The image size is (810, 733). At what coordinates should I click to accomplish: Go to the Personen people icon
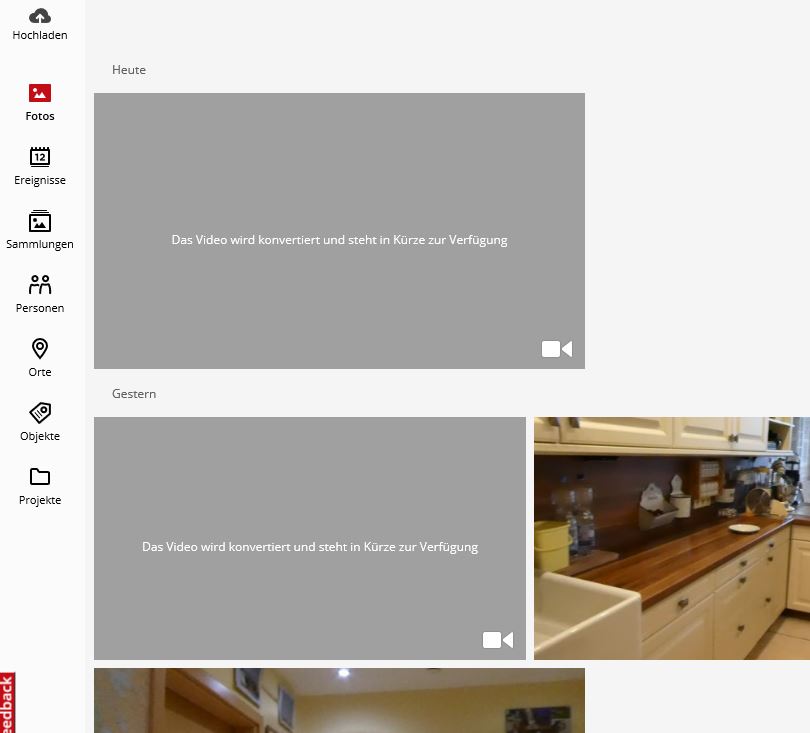40,285
